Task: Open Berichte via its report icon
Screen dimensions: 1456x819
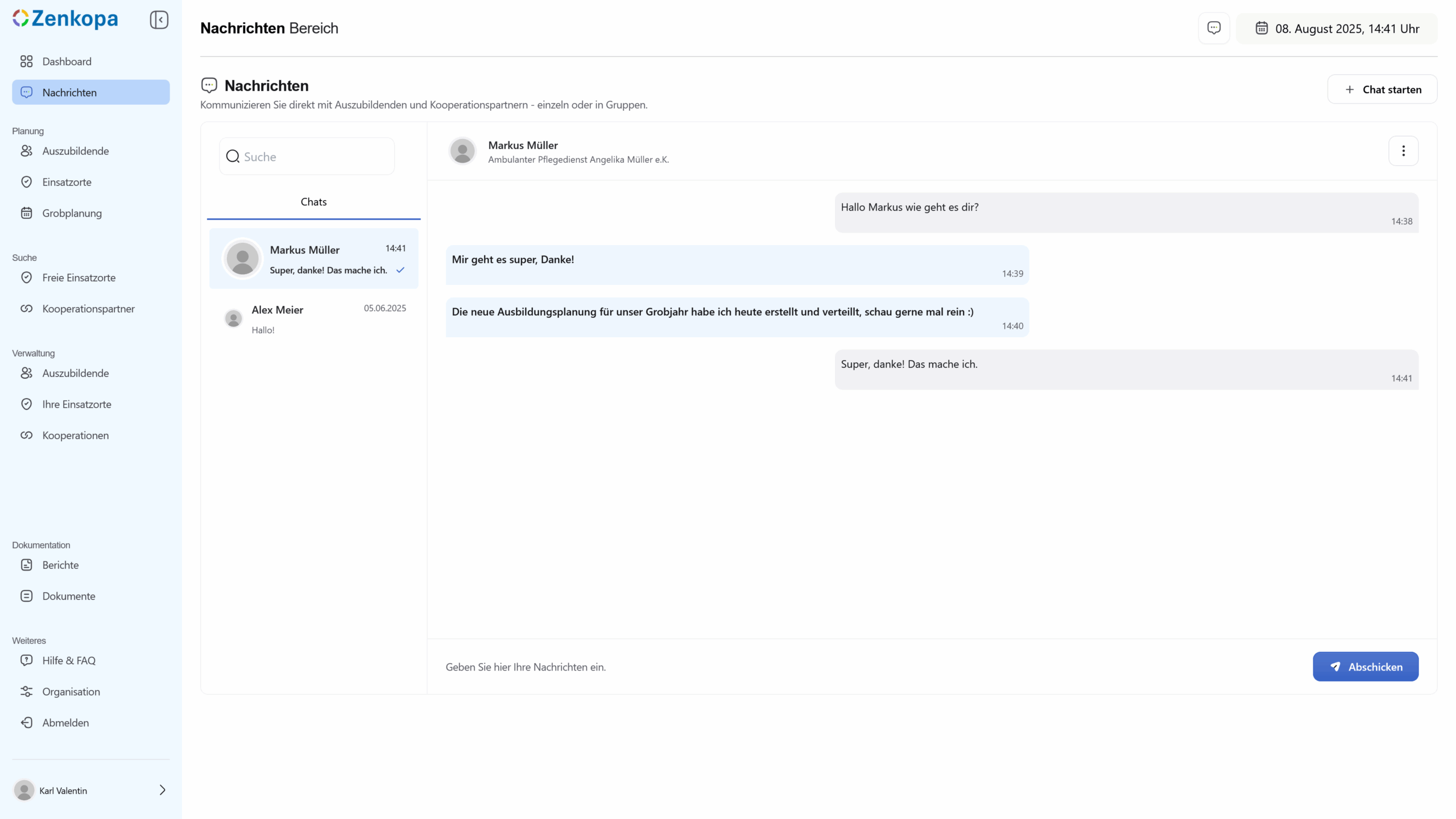Action: tap(27, 565)
